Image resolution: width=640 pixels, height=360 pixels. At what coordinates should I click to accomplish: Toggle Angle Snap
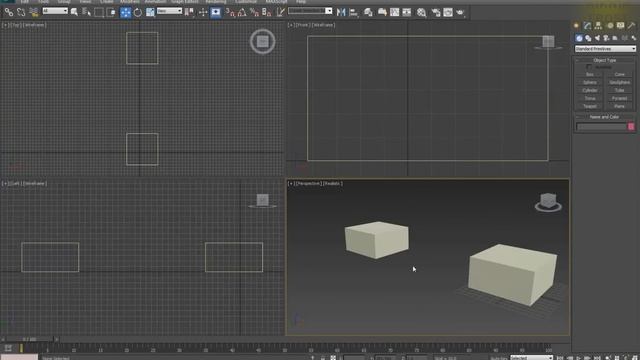tap(242, 13)
